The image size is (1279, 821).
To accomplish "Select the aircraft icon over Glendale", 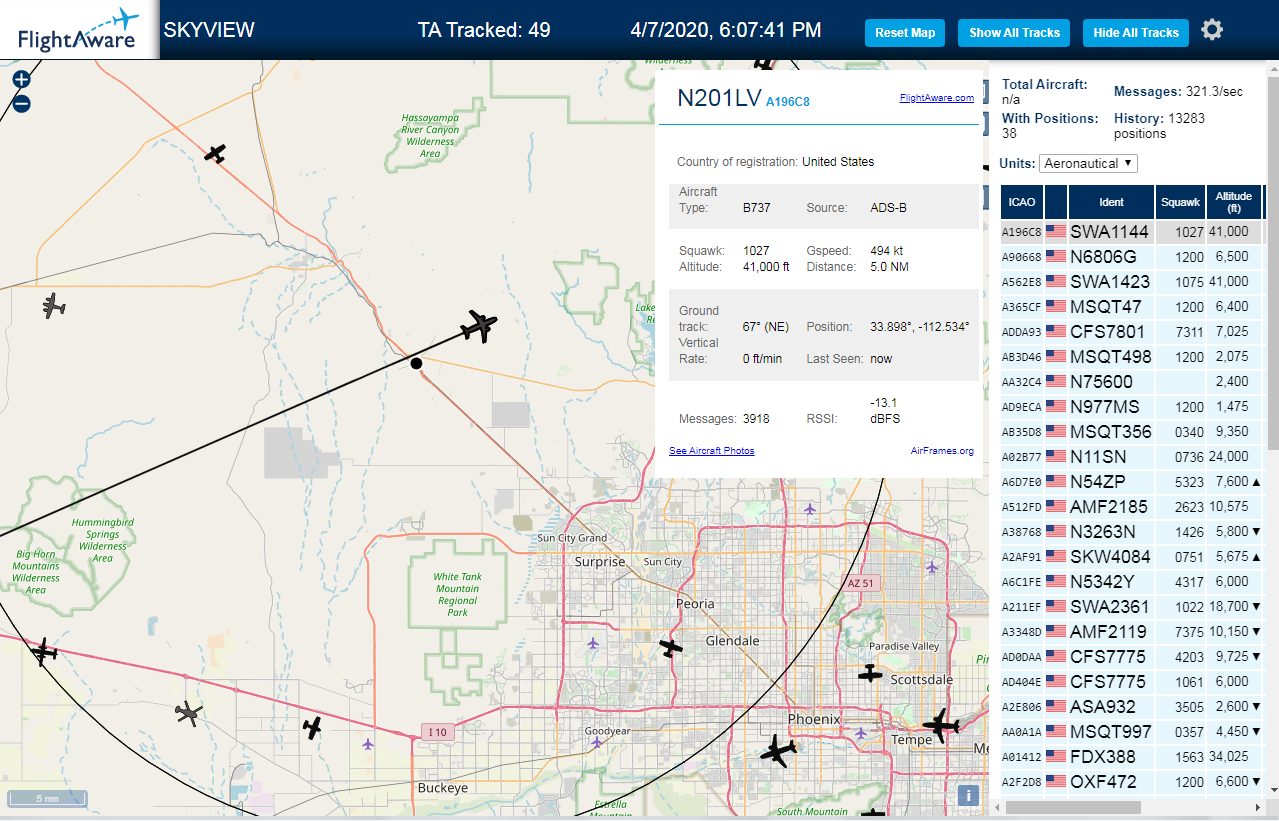I will 671,648.
